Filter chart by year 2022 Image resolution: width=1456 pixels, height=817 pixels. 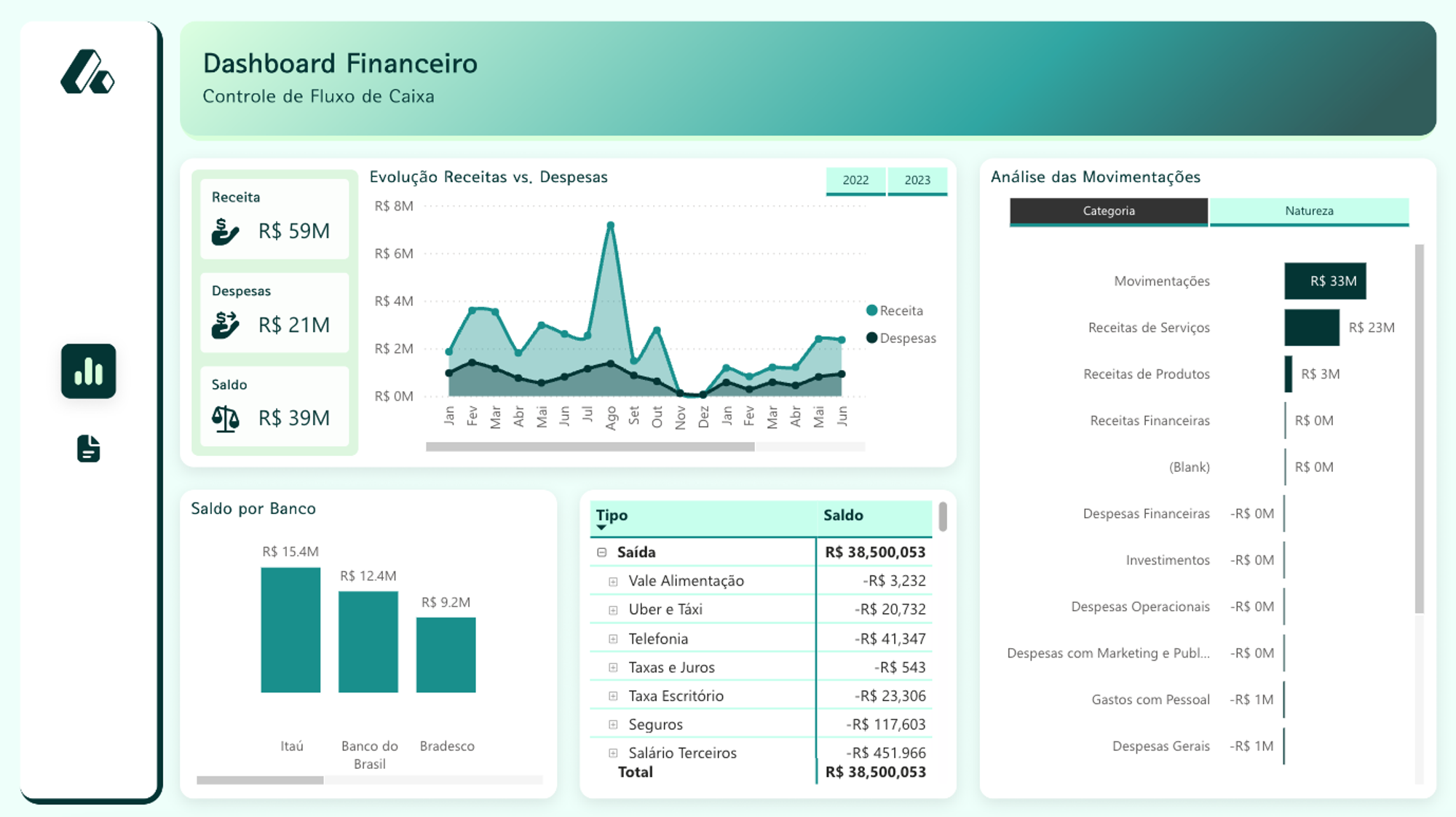[855, 180]
